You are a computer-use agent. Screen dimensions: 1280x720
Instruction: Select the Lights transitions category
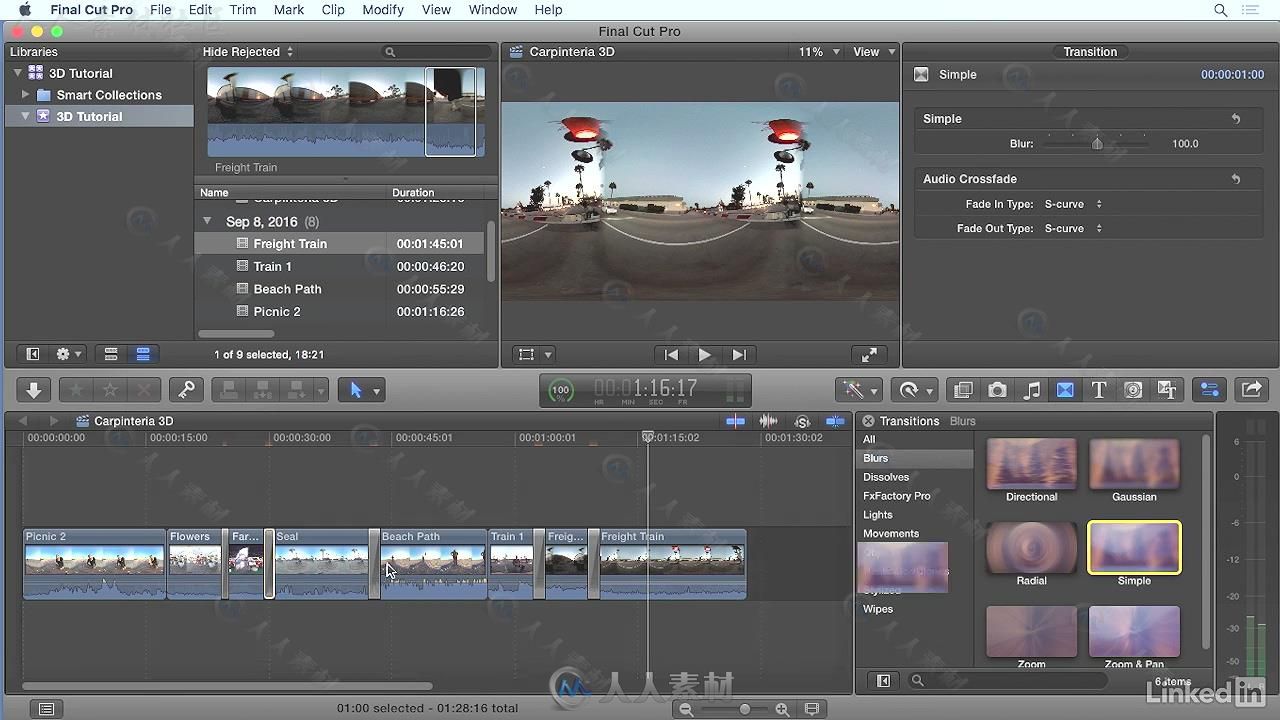point(878,515)
